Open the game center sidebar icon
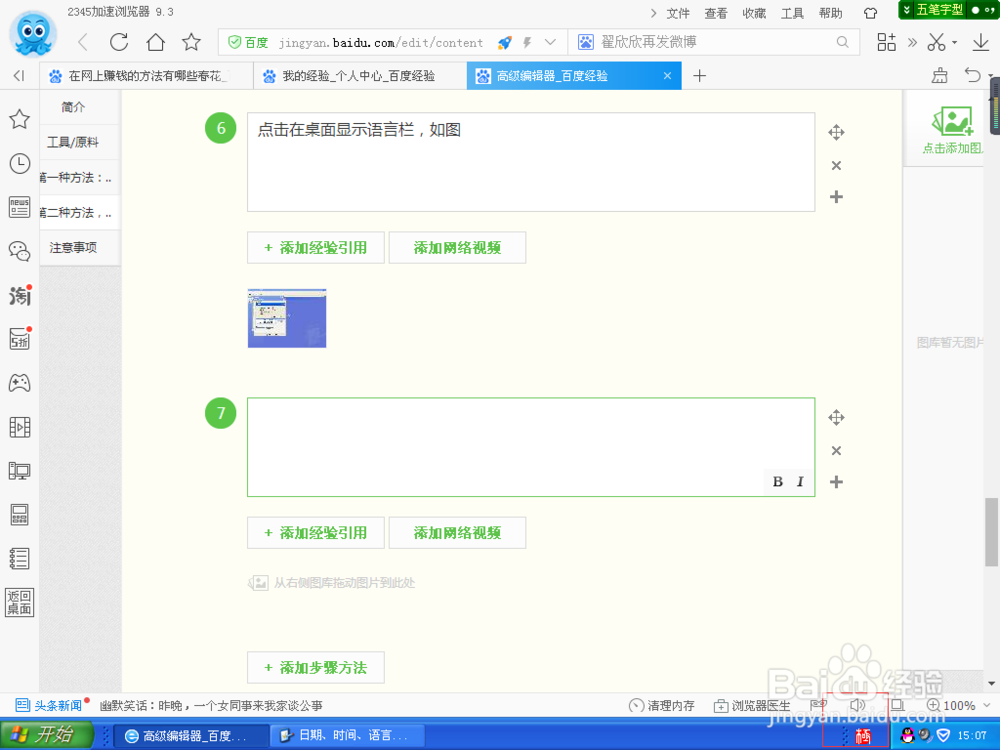The image size is (1000, 750). 19,382
